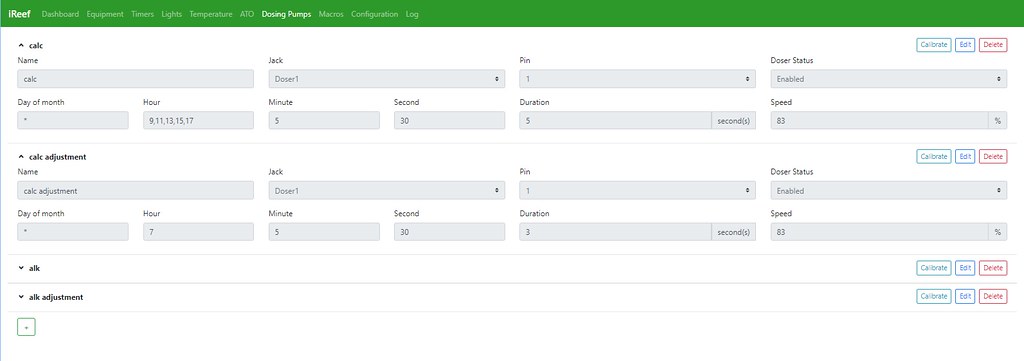Viewport: 1024px width, 361px height.
Task: Add a new doser with plus button
Action: tap(26, 327)
